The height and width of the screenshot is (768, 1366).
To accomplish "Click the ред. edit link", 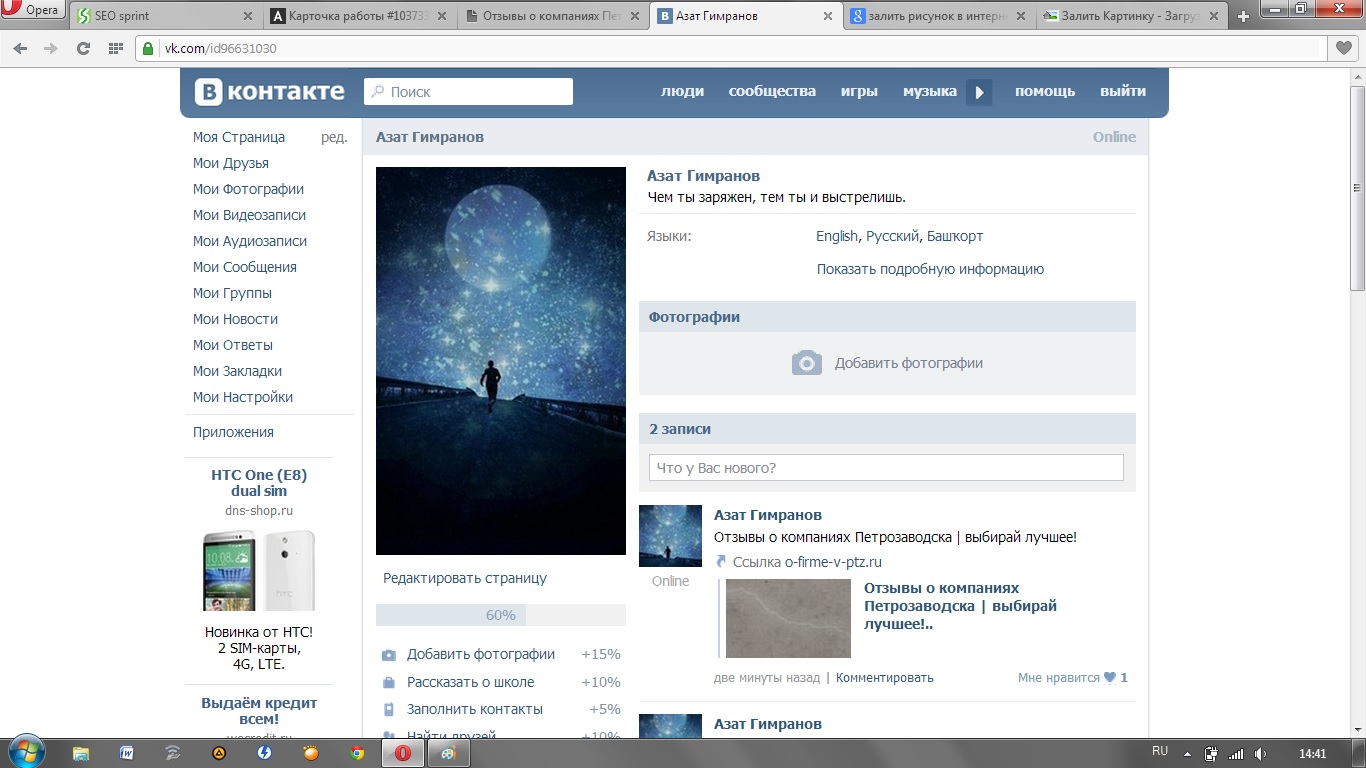I will pos(334,137).
